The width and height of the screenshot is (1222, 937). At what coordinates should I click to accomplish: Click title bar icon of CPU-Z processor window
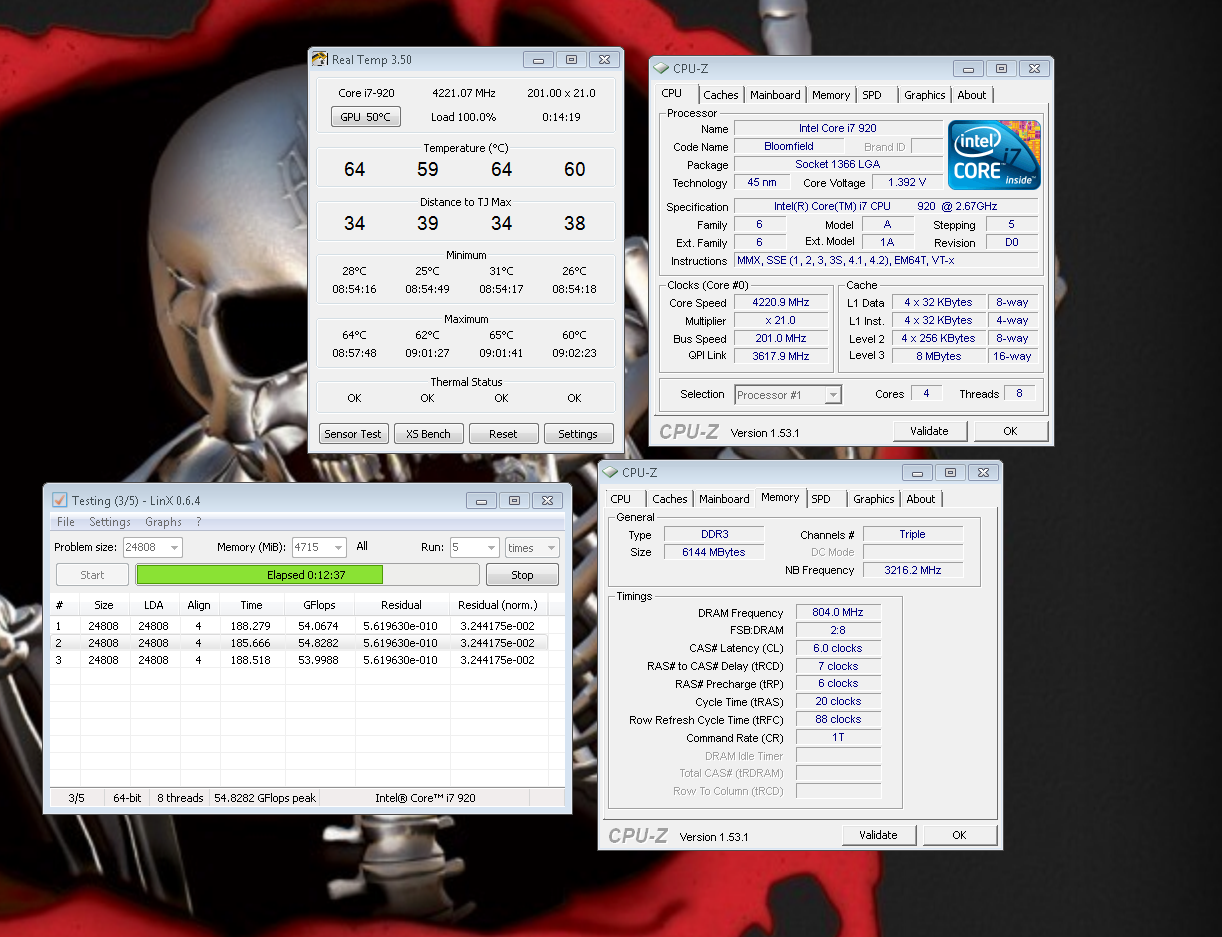[661, 68]
